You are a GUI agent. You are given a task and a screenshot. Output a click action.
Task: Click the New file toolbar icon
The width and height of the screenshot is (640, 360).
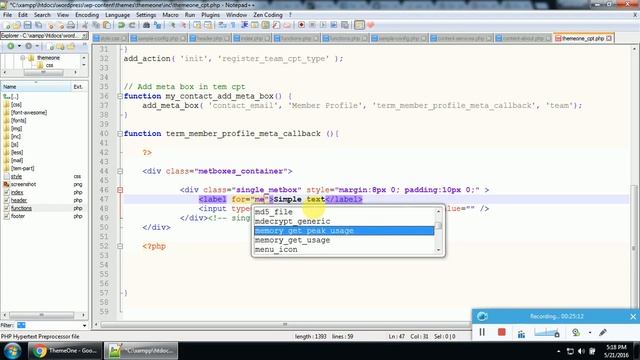click(x=7, y=25)
